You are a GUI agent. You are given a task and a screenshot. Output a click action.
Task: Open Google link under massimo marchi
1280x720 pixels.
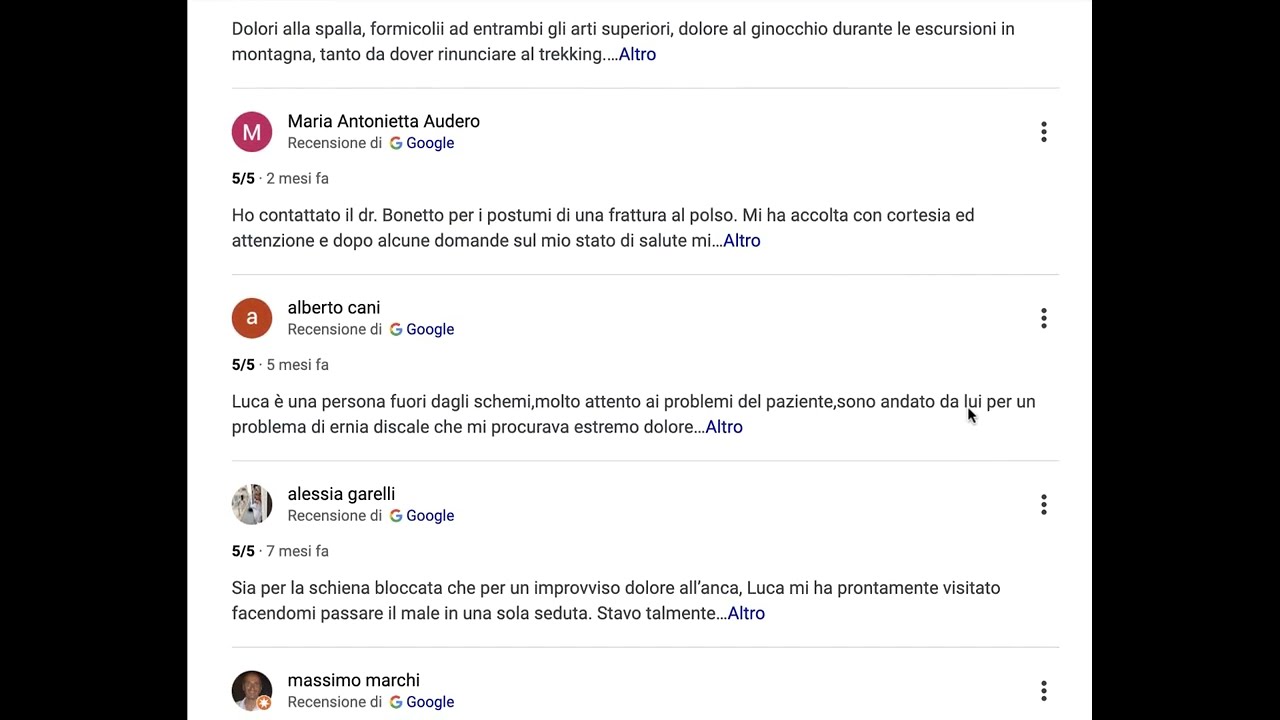(429, 702)
